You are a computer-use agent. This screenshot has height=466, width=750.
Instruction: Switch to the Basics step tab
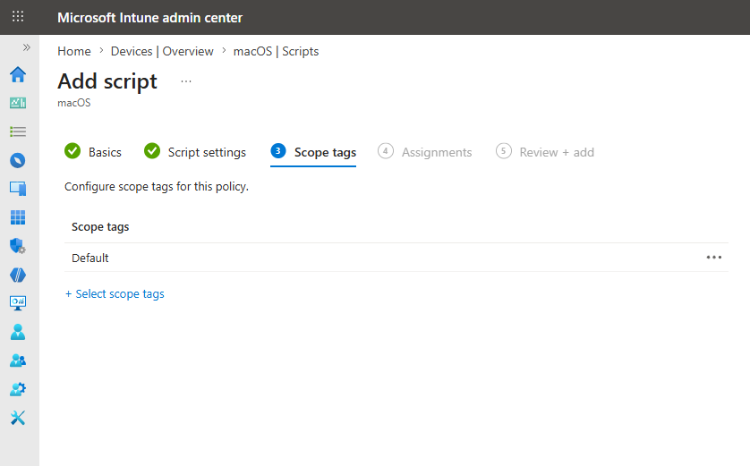[x=93, y=152]
